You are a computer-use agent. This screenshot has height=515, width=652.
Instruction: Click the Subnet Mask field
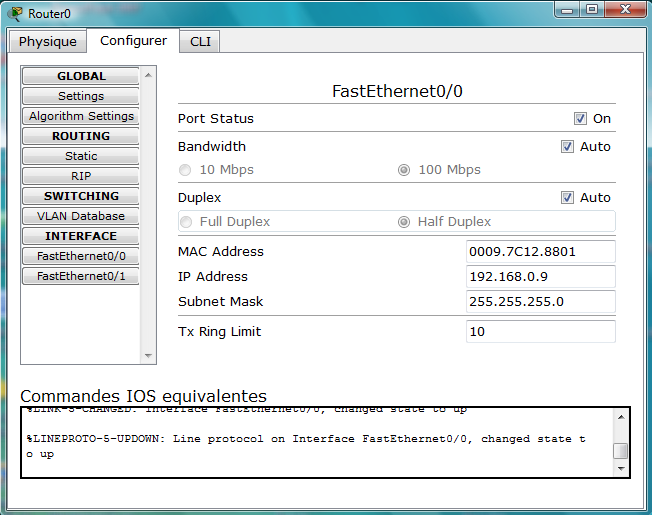coord(540,301)
